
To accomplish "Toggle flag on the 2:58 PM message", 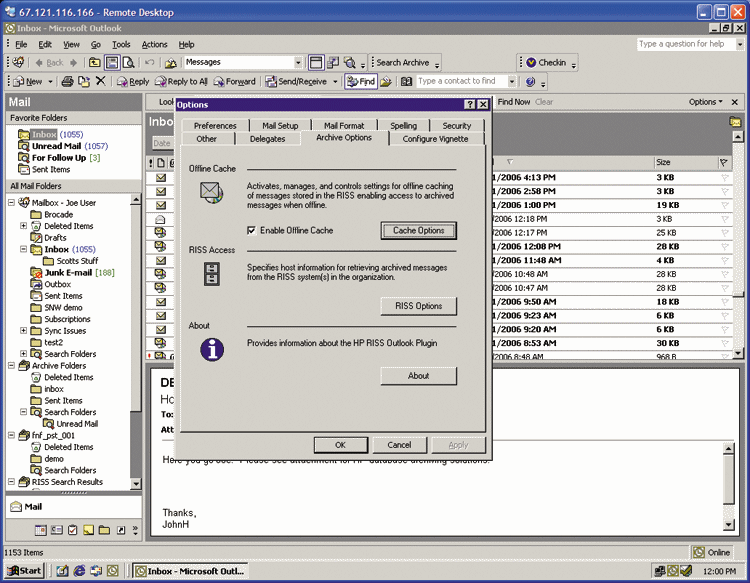I will point(724,191).
